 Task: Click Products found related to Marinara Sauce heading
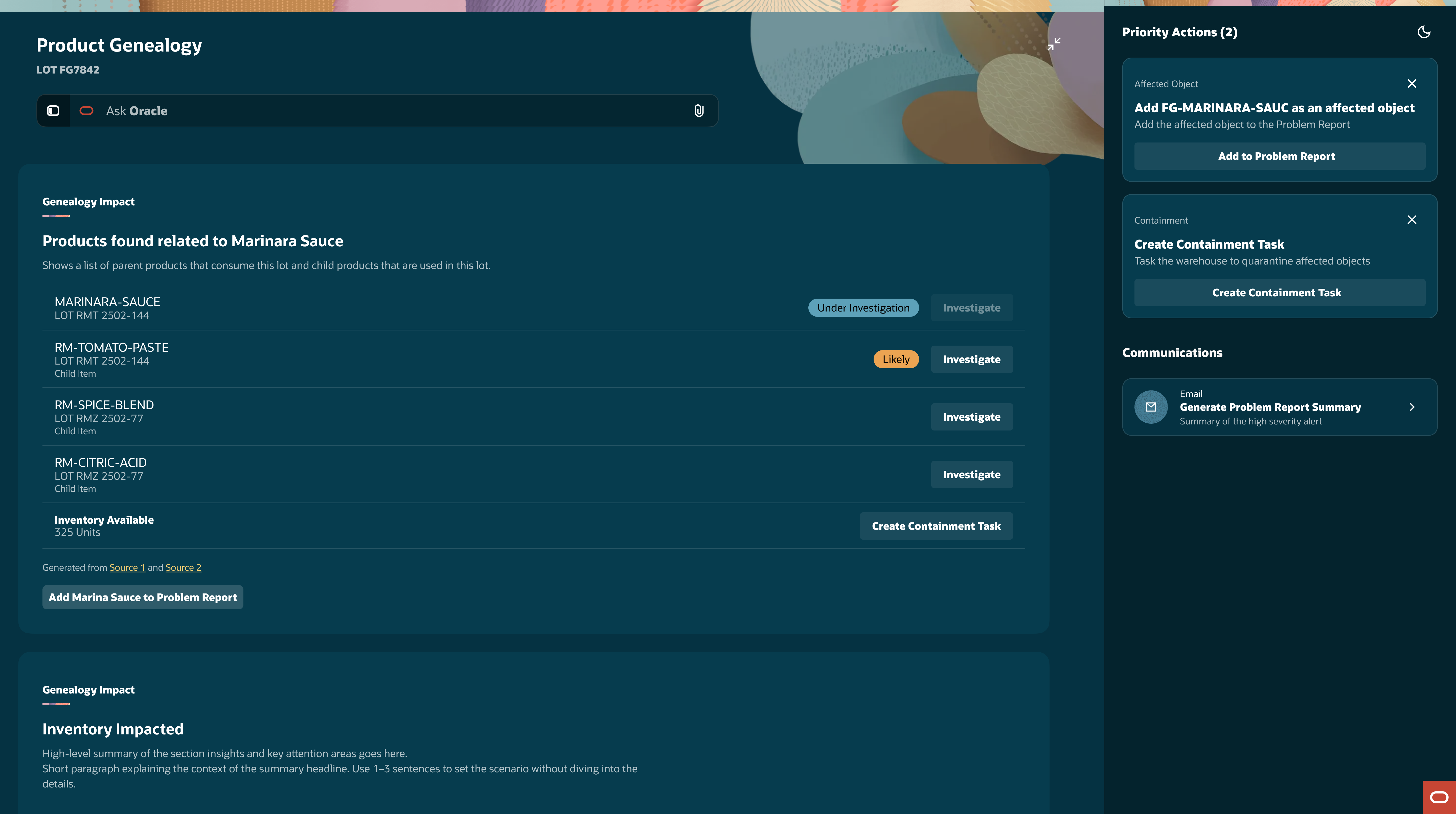tap(193, 241)
